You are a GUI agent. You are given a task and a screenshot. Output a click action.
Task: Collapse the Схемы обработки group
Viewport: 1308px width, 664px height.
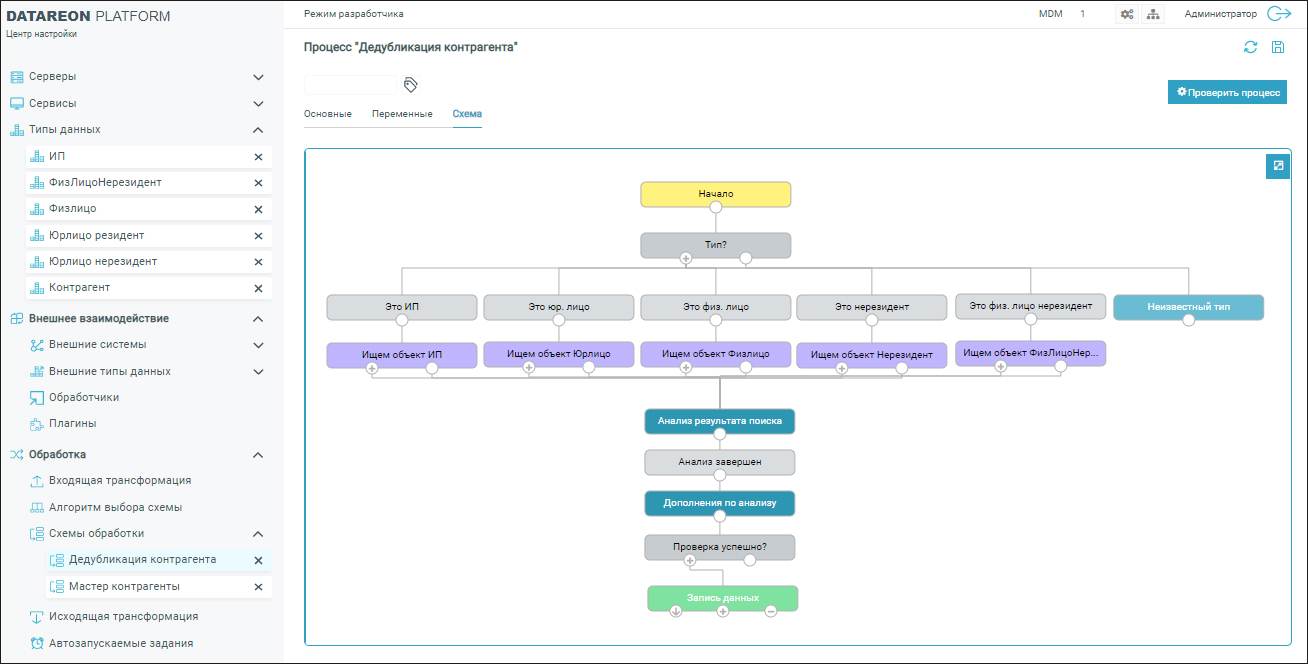click(x=258, y=534)
